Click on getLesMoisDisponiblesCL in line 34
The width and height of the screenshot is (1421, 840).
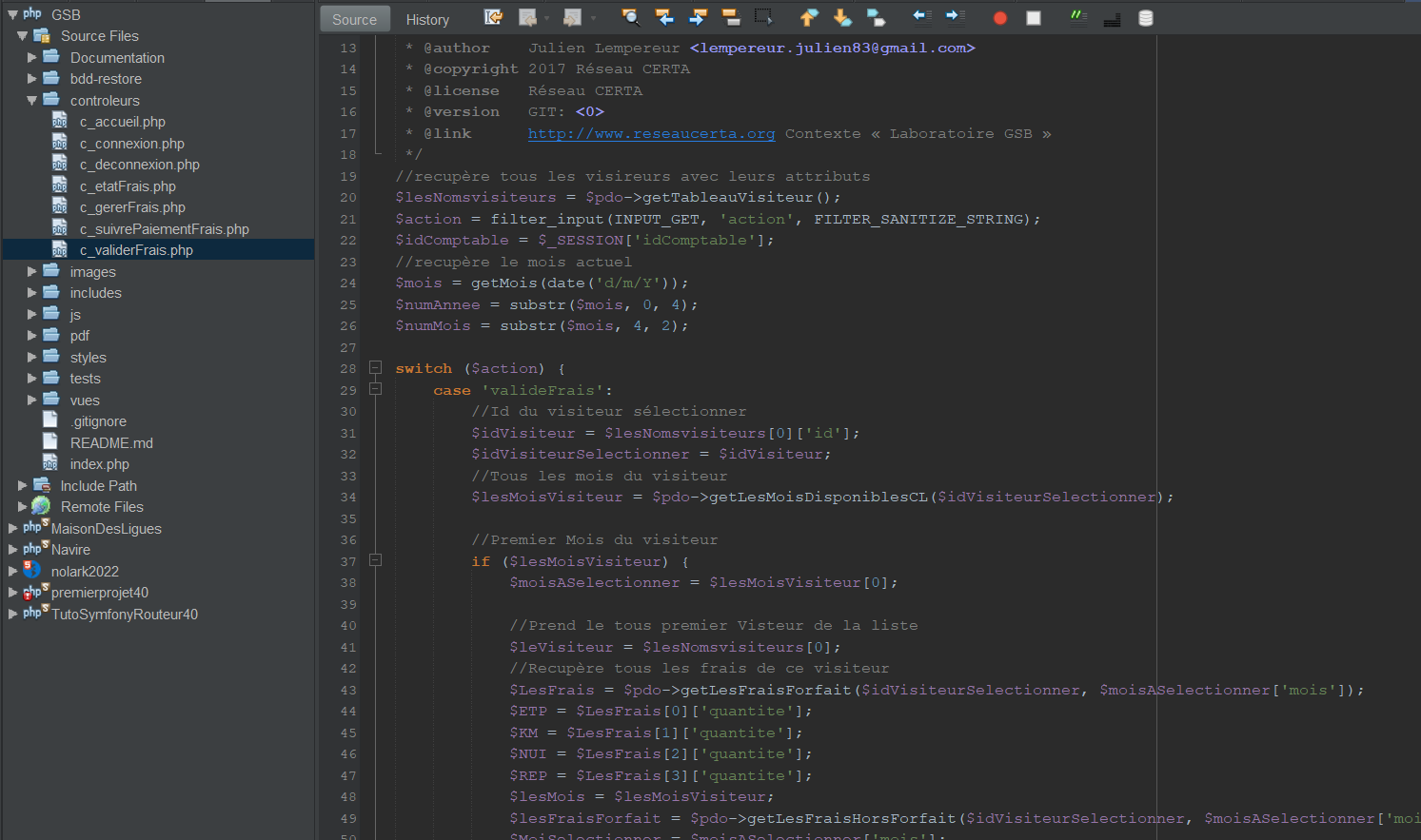pos(818,497)
